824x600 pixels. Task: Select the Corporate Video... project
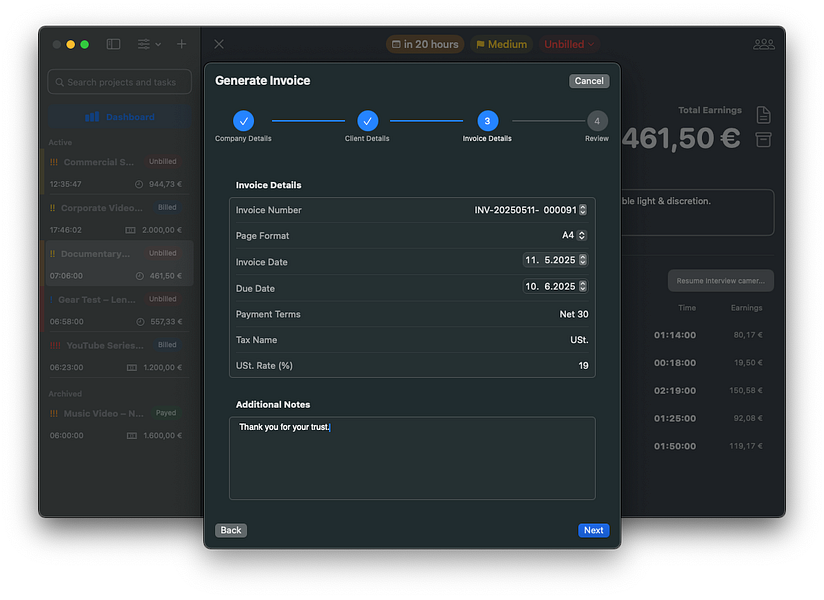pos(118,219)
